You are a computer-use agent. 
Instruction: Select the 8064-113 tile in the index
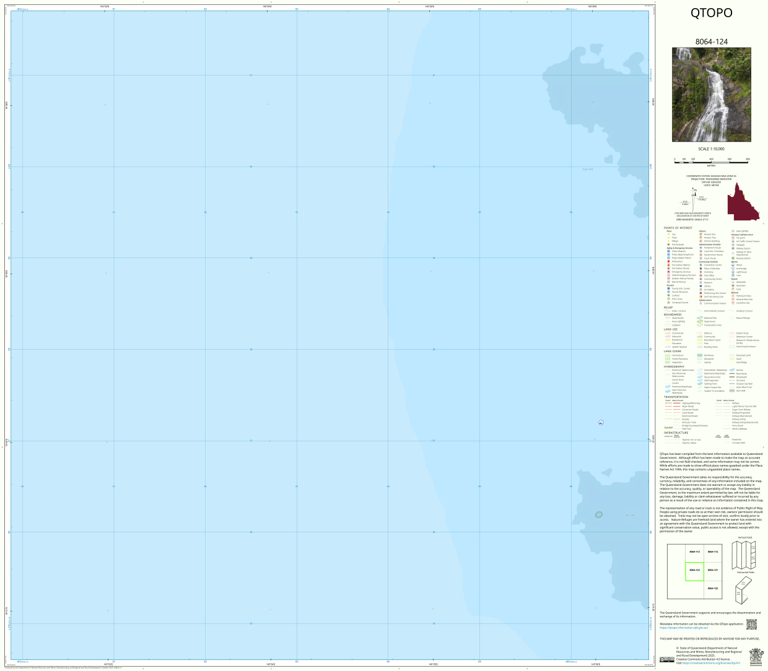pos(695,553)
